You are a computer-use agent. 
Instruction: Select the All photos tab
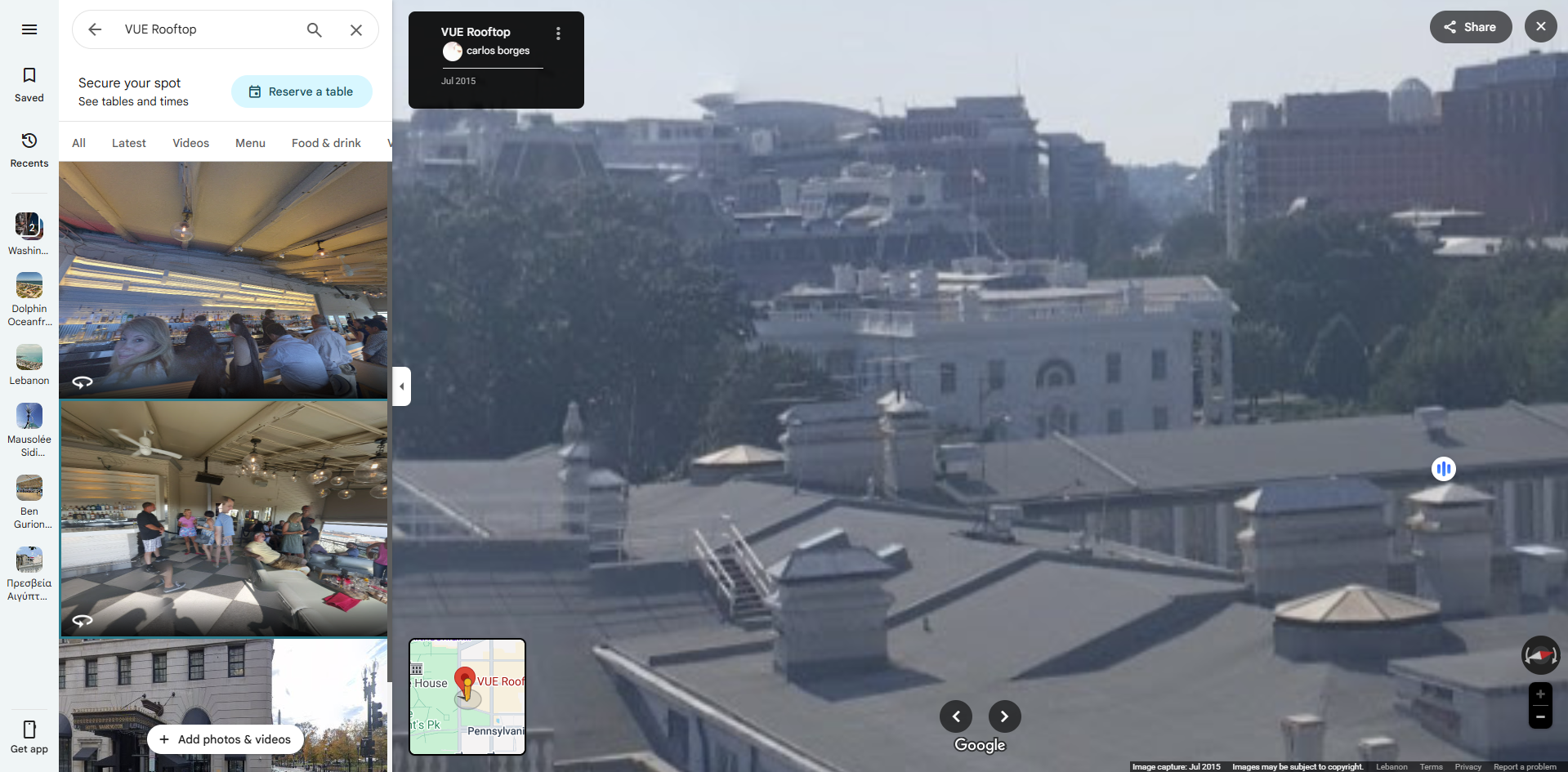click(78, 143)
